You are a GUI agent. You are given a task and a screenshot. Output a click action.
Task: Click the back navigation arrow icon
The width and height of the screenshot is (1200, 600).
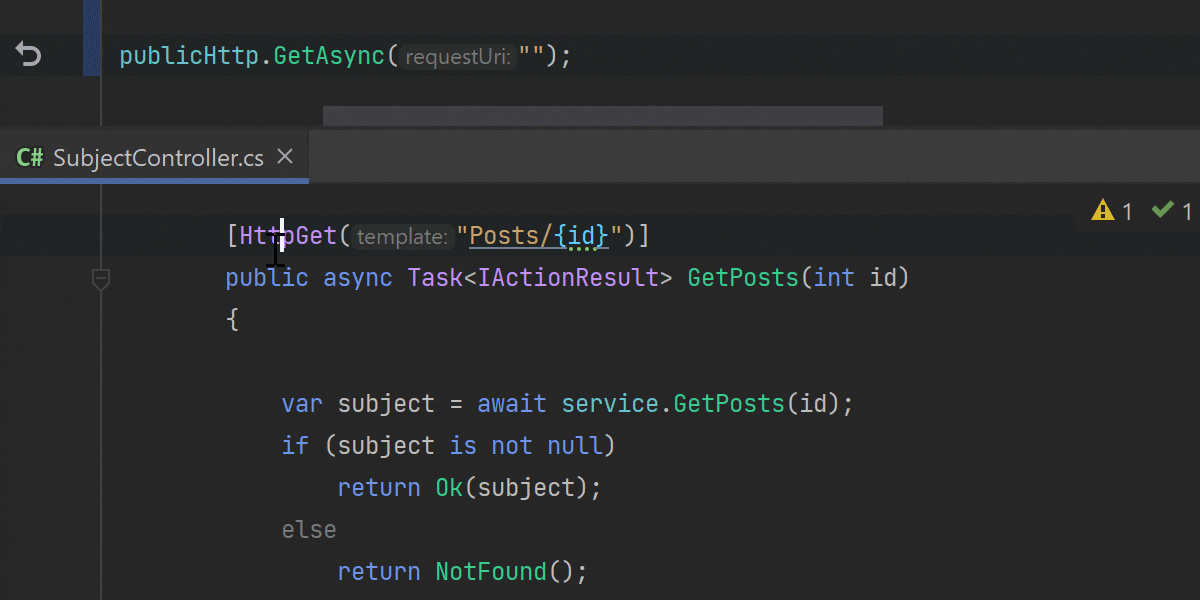click(x=28, y=54)
